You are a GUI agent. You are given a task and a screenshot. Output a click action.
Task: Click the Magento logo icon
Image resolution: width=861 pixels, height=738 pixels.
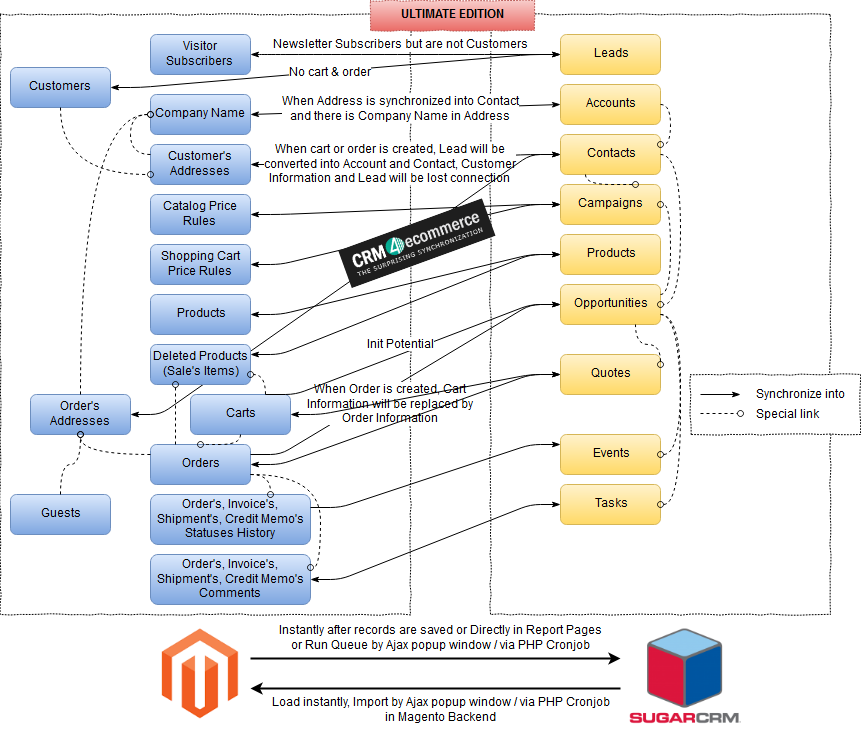pos(200,673)
